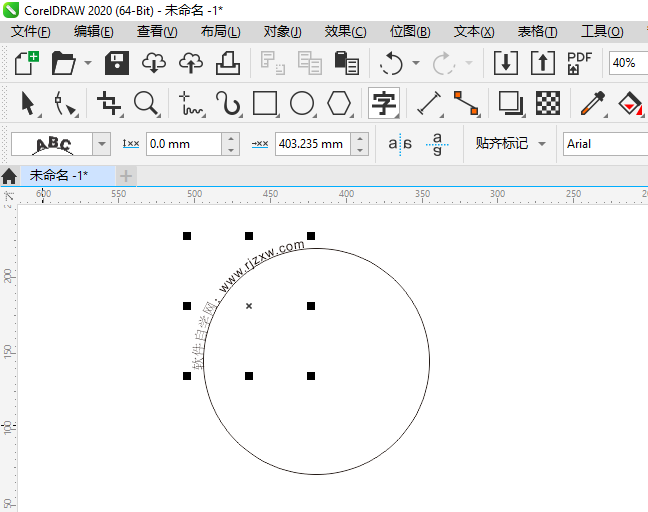
Task: Click the distance from path 0.0 mm field
Action: [x=184, y=144]
